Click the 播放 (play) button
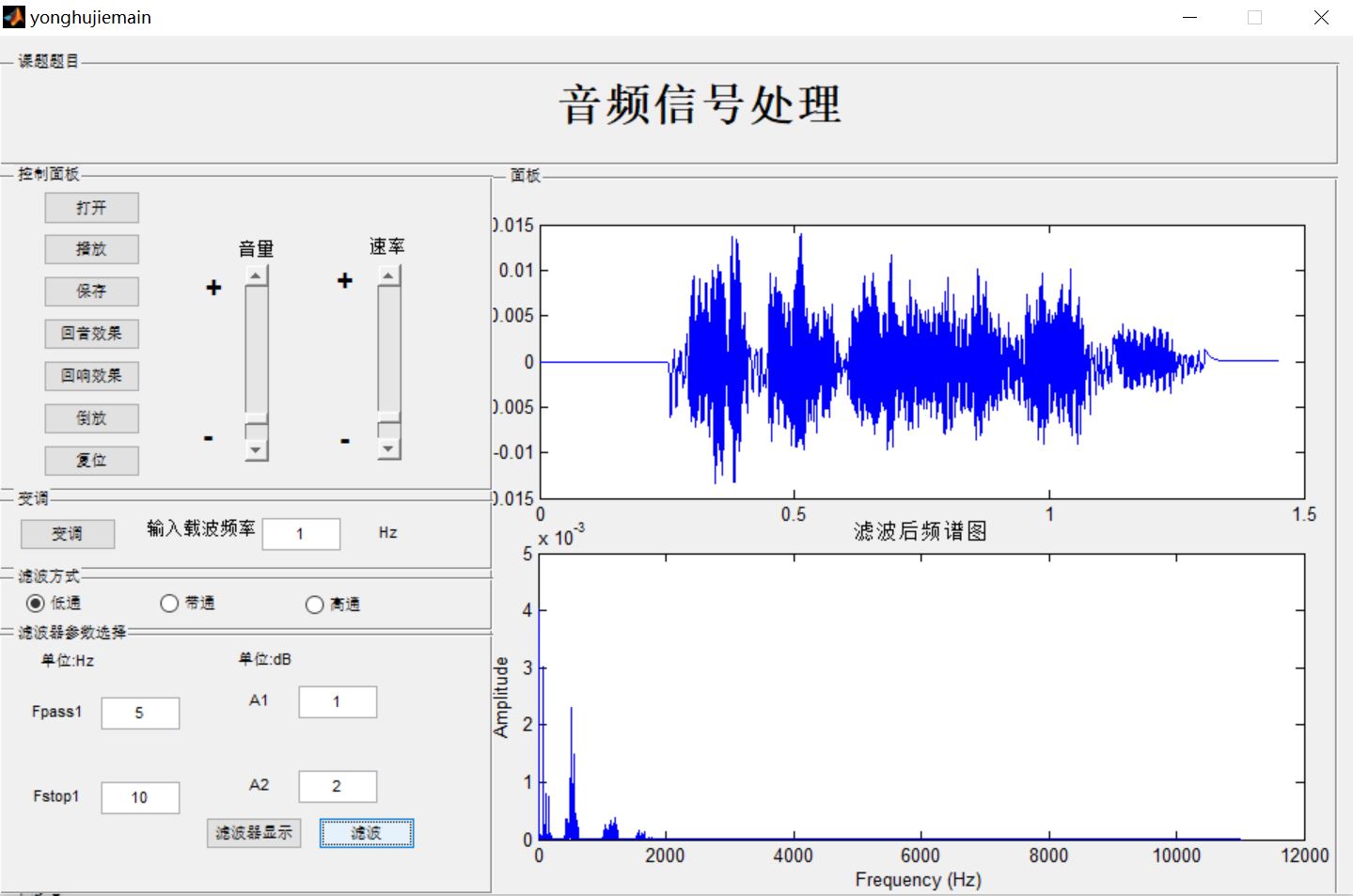This screenshot has height=896, width=1353. point(92,249)
